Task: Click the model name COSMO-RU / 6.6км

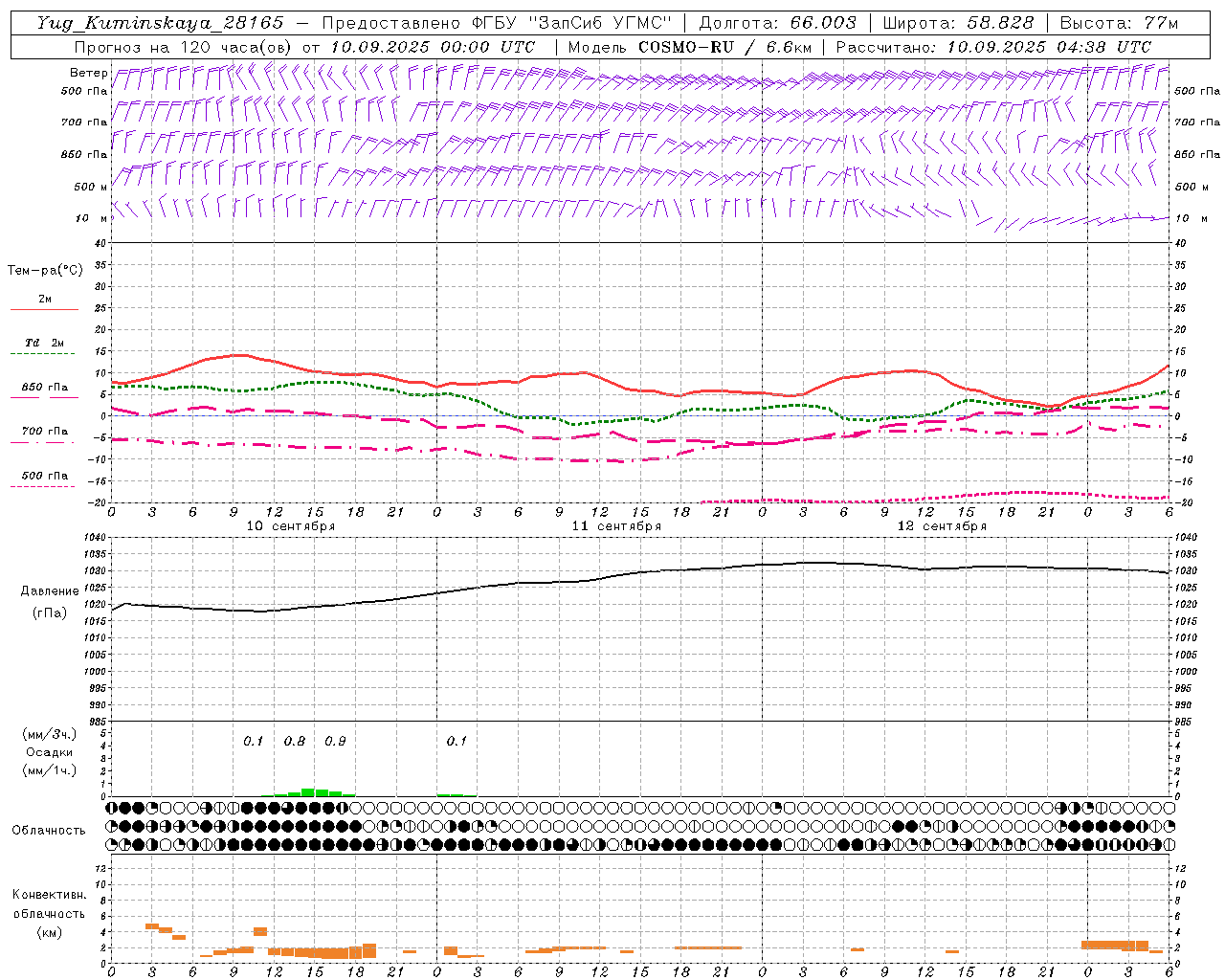Action: [725, 47]
